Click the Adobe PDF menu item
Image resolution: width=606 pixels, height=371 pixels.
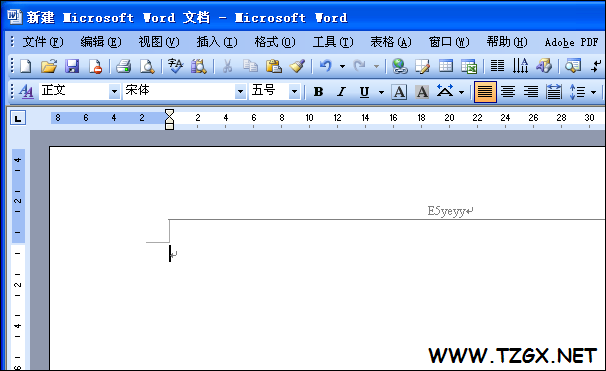pyautogui.click(x=572, y=42)
